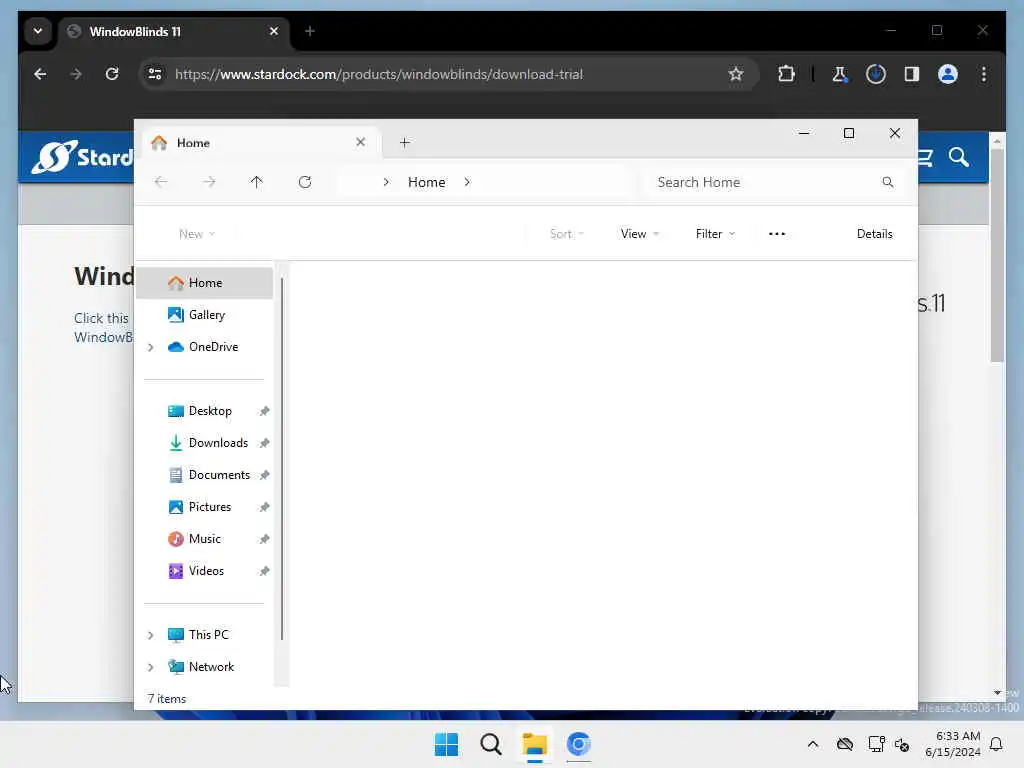Reload the Stardock page in Chrome
The width and height of the screenshot is (1024, 768).
tap(112, 74)
